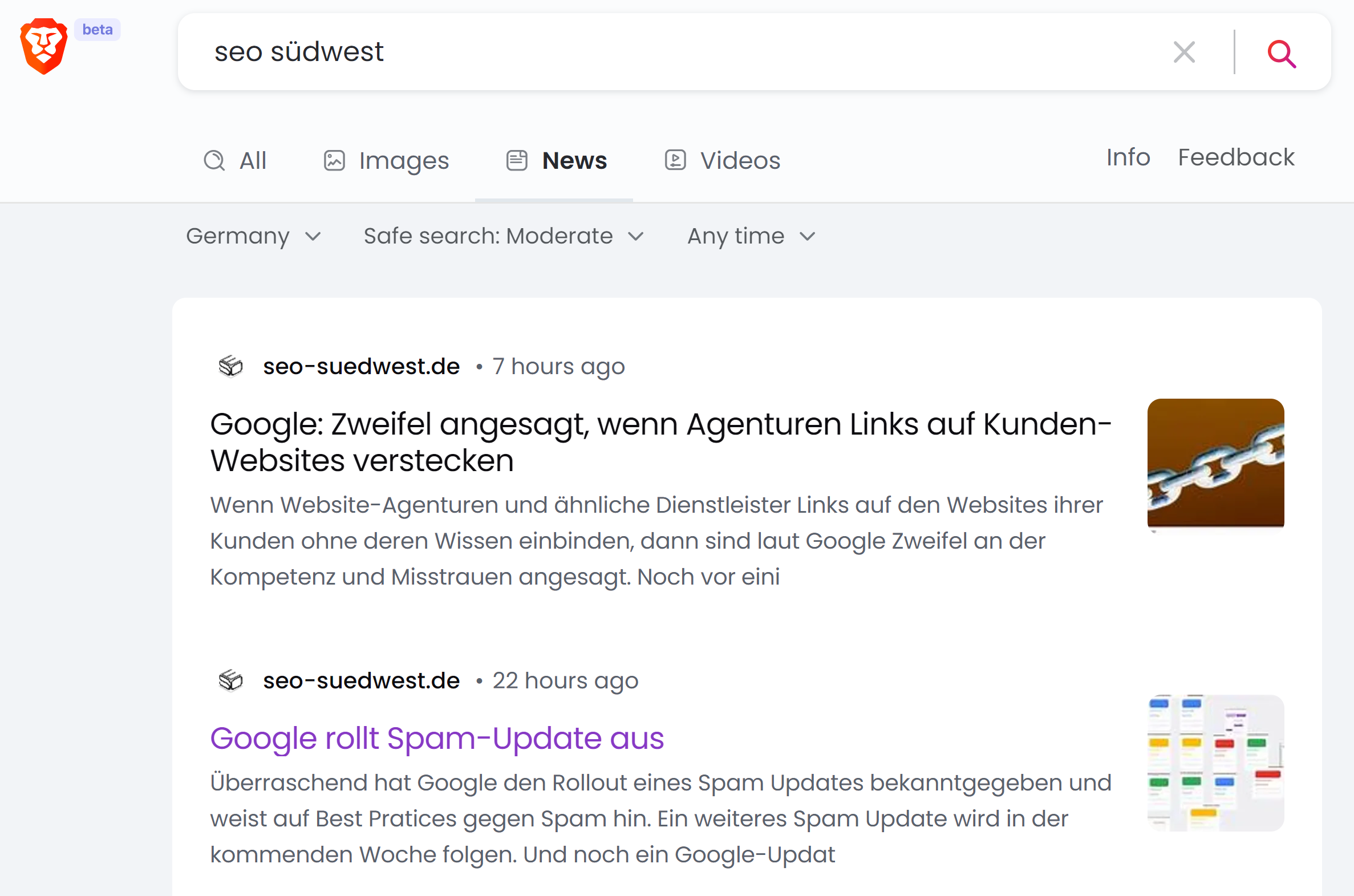The width and height of the screenshot is (1354, 896).
Task: Click the beta badge next to the logo
Action: click(x=97, y=30)
